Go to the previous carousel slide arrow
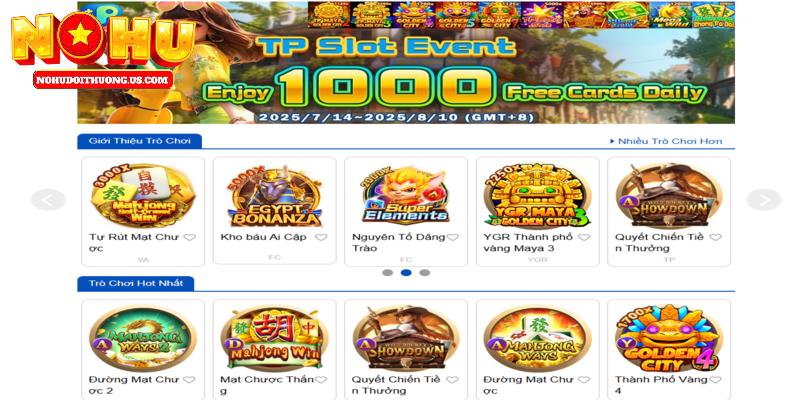 coord(48,200)
